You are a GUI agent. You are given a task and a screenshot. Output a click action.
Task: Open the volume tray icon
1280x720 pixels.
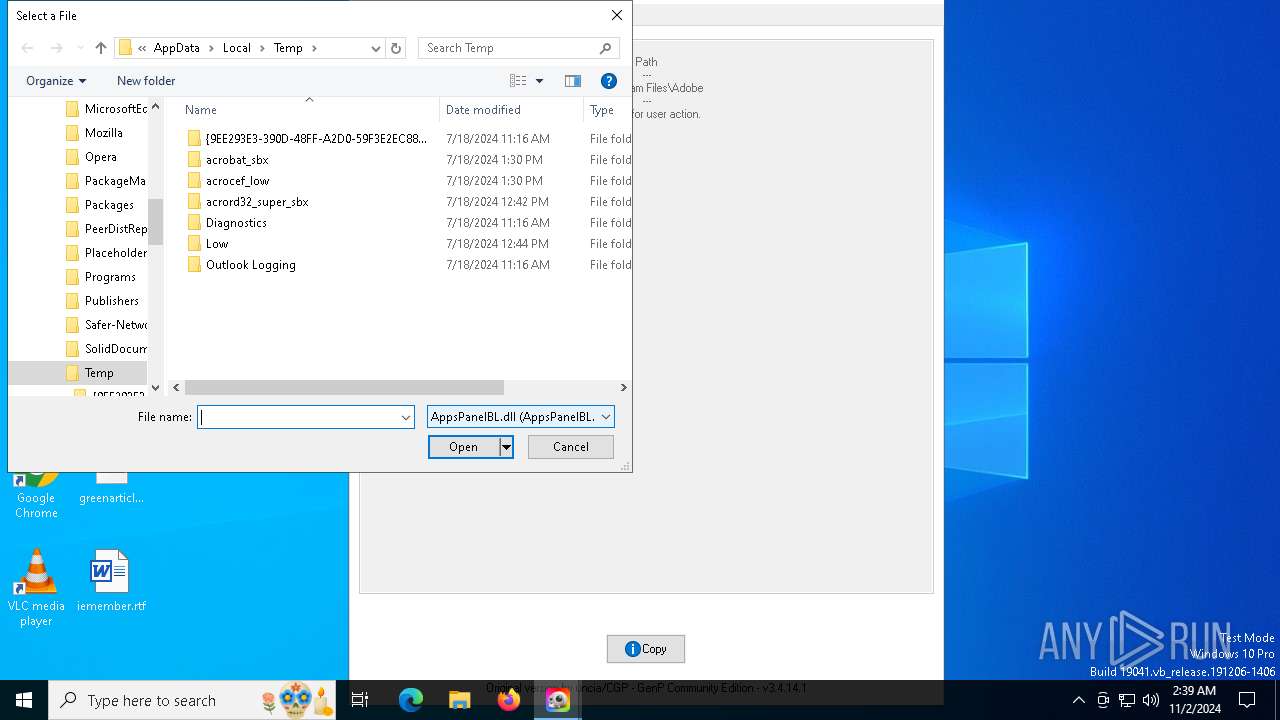click(x=1151, y=700)
